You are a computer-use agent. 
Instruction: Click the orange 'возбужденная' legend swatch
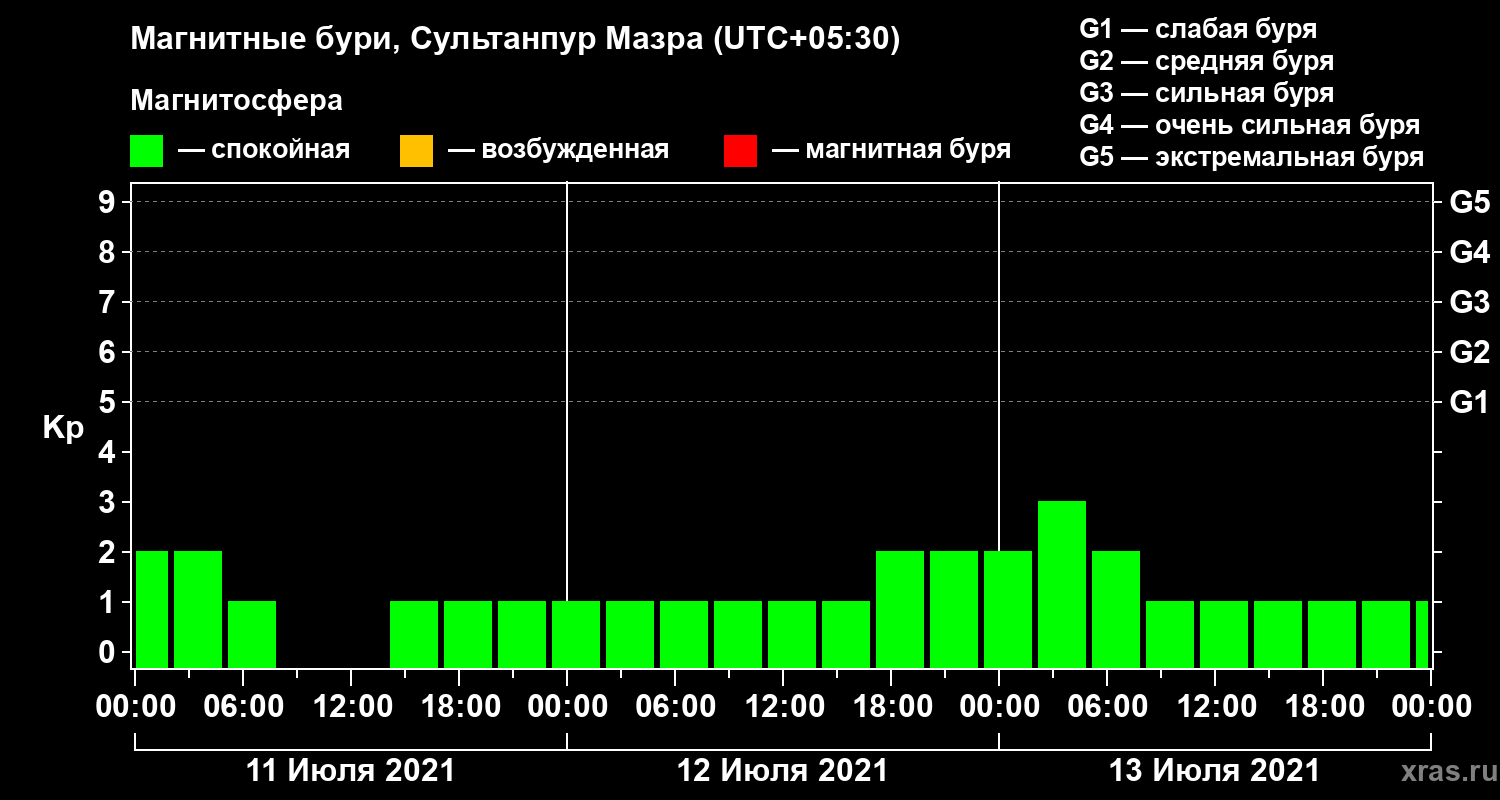click(x=416, y=151)
